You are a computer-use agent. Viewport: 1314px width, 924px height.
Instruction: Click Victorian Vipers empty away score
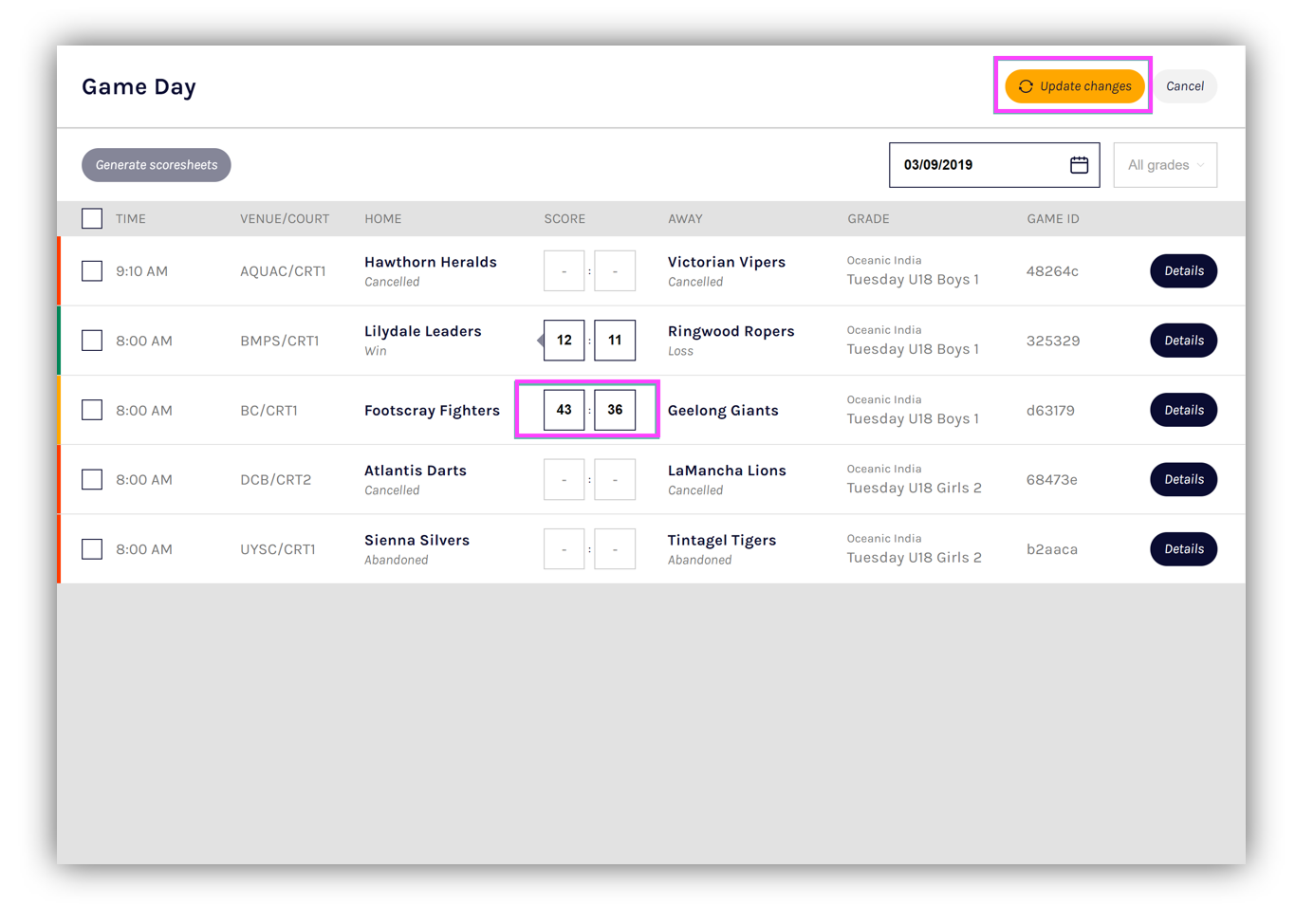(615, 271)
